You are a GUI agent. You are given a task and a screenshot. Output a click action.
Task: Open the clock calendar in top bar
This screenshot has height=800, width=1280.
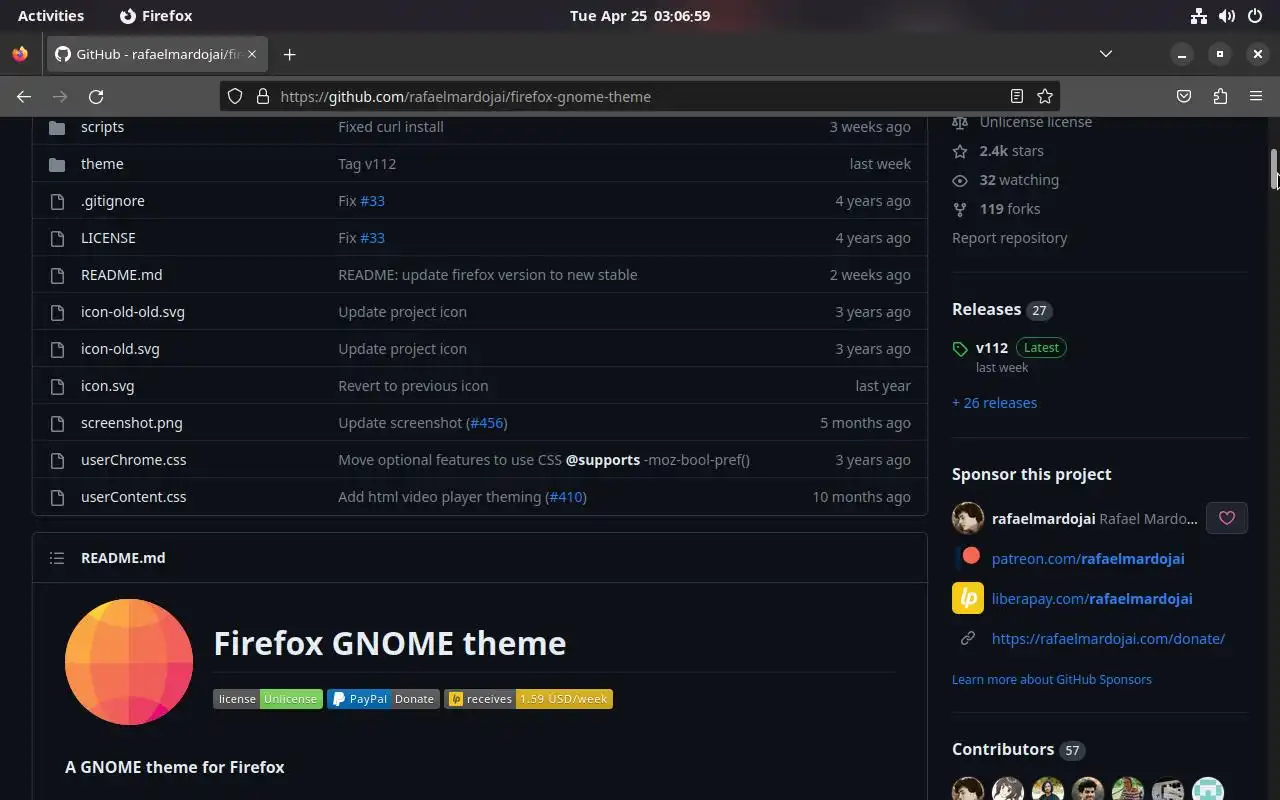(x=640, y=16)
